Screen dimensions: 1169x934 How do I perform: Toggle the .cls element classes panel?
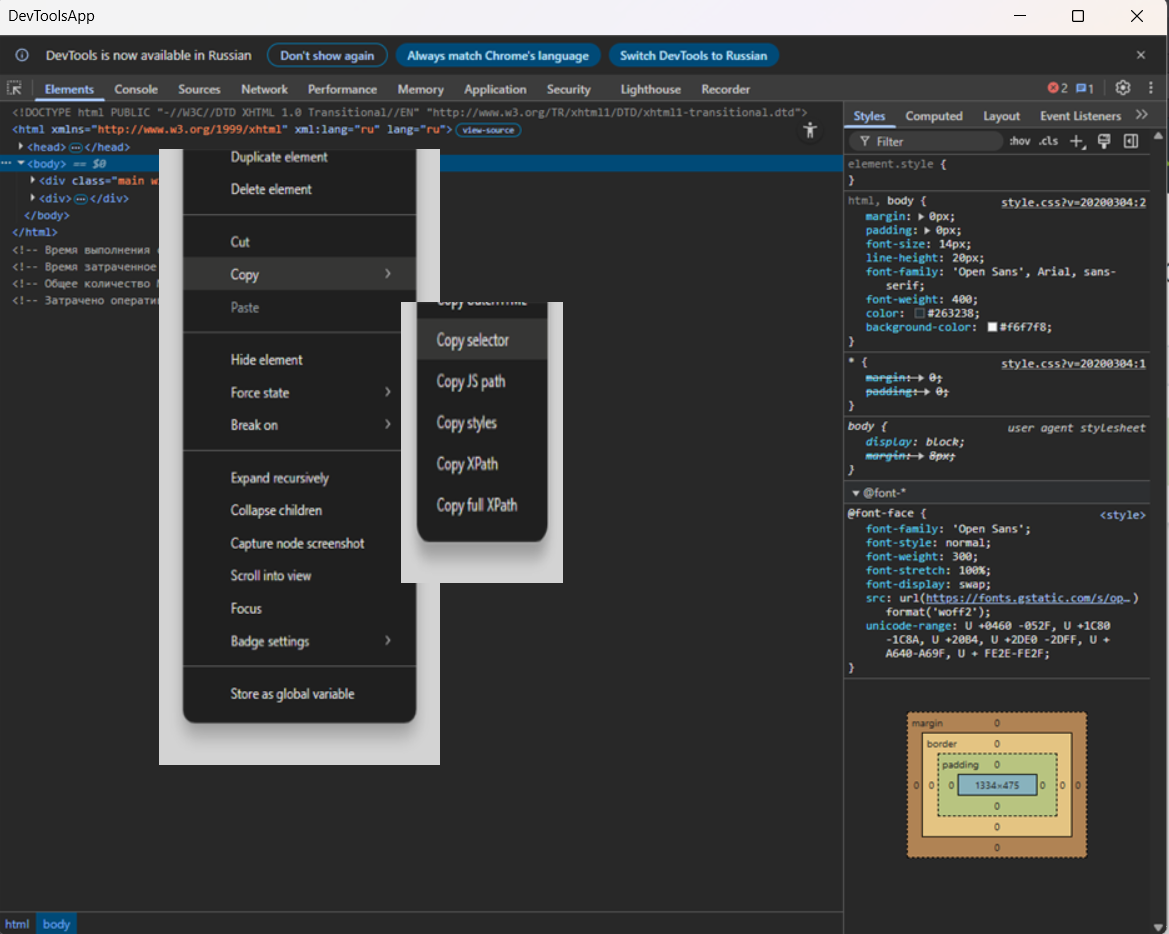tap(1048, 142)
